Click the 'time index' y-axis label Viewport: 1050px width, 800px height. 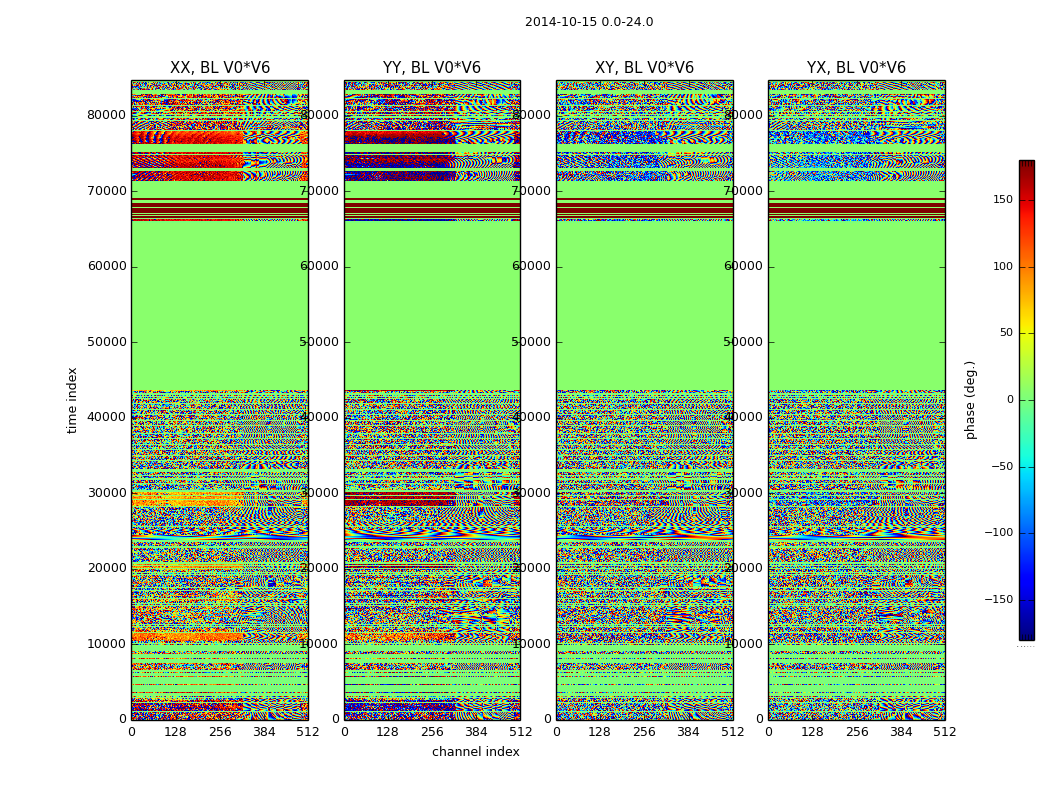point(72,400)
